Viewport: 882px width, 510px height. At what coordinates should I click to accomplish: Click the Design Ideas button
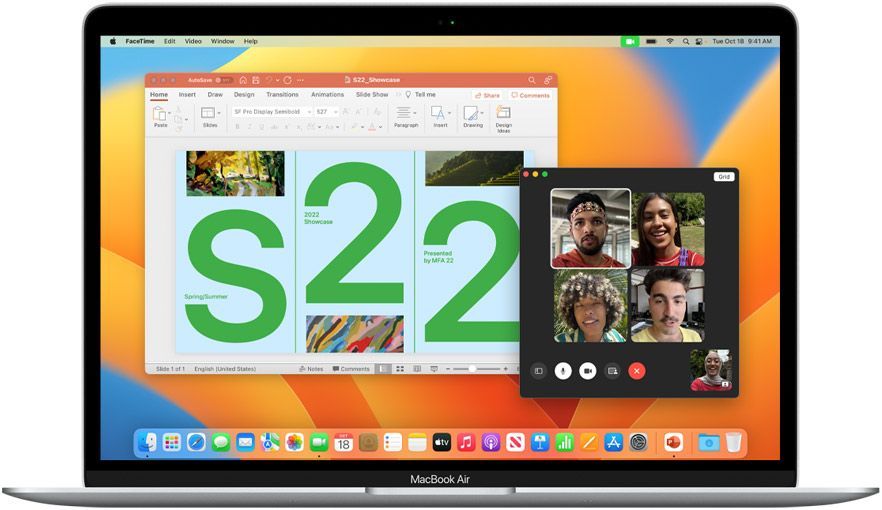click(x=503, y=119)
